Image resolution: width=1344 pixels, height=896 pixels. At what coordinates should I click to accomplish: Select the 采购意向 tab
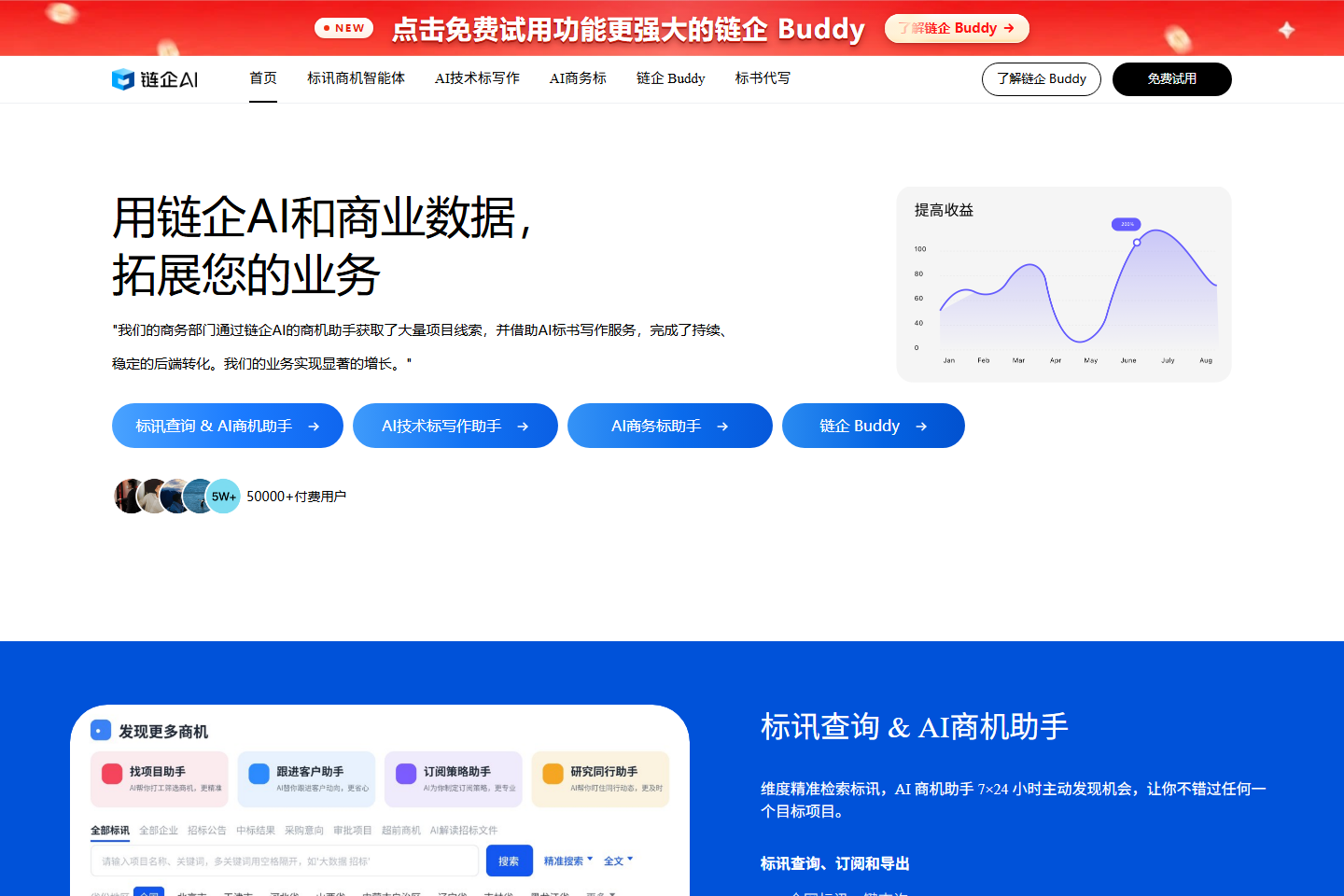click(x=304, y=831)
